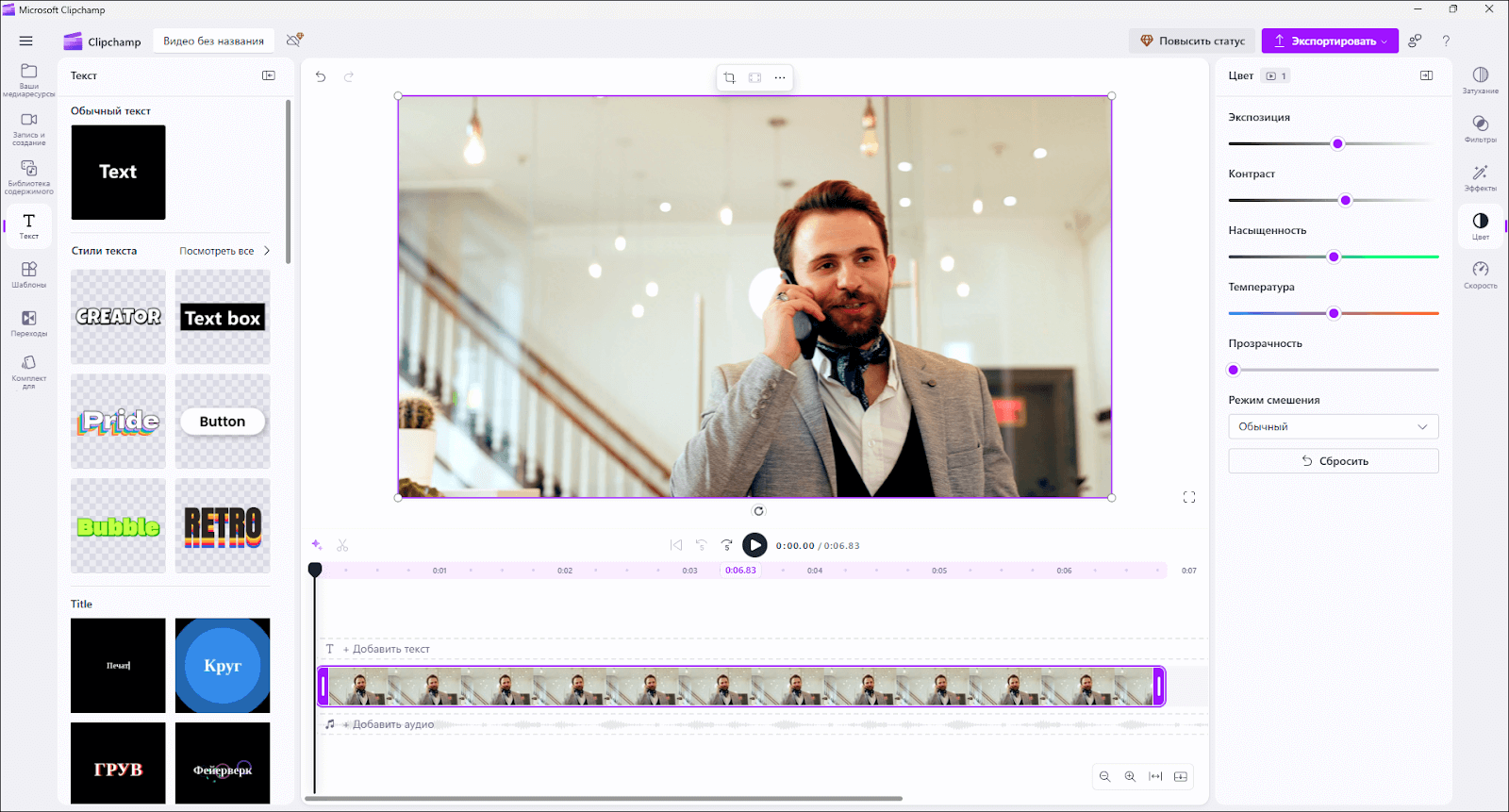Select the ГРУВ title template
This screenshot has height=812, width=1509.
click(118, 764)
